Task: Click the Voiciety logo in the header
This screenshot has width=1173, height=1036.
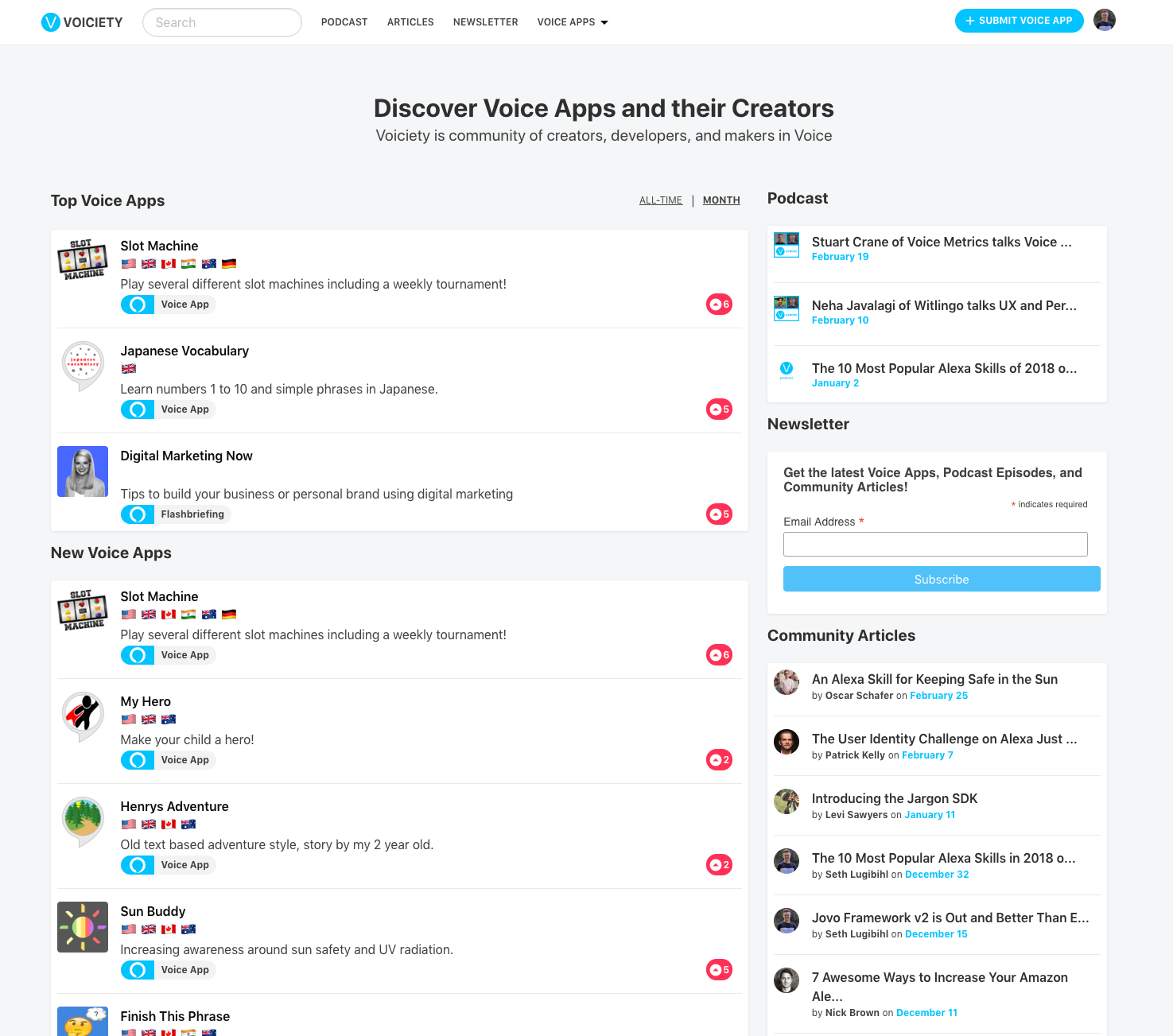Action: point(82,22)
